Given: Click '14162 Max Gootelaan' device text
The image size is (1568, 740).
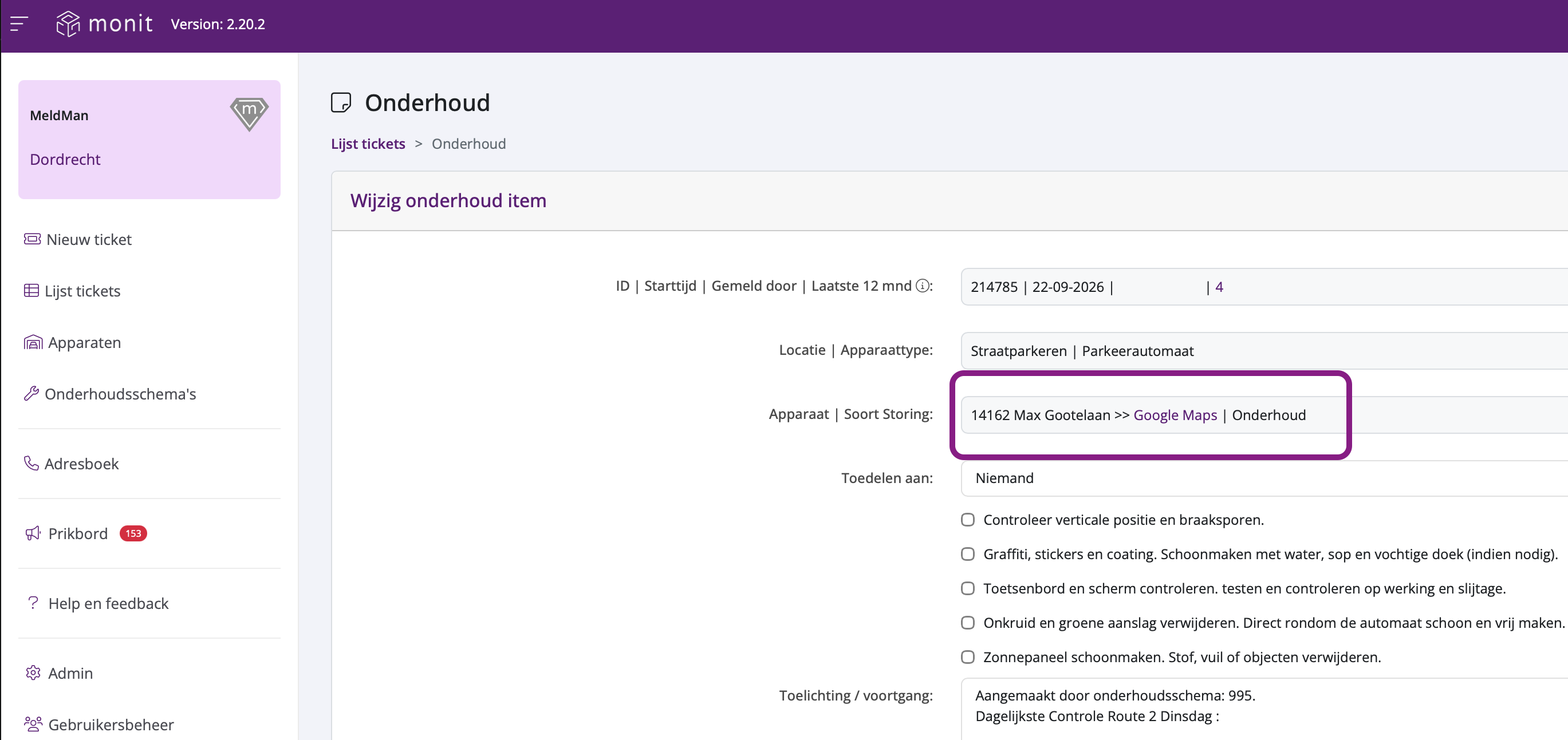Looking at the screenshot, I should (1041, 415).
